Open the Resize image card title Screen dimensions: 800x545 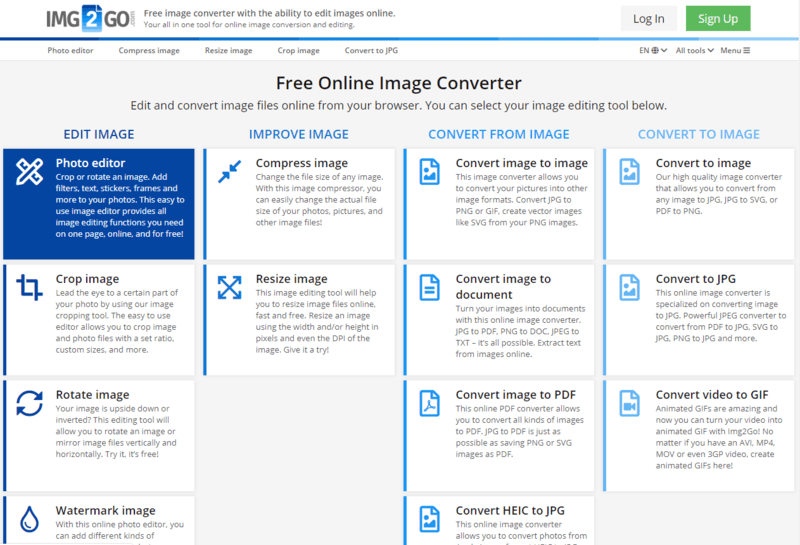pyautogui.click(x=291, y=279)
